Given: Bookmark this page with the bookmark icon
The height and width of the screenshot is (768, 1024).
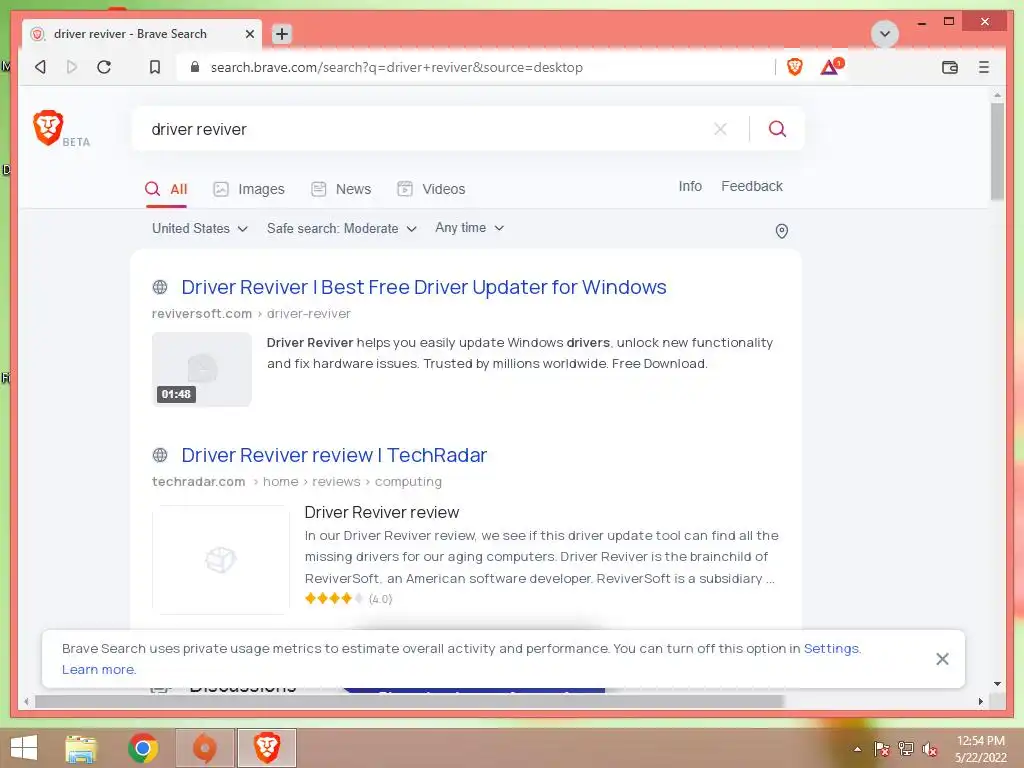Looking at the screenshot, I should click(155, 67).
